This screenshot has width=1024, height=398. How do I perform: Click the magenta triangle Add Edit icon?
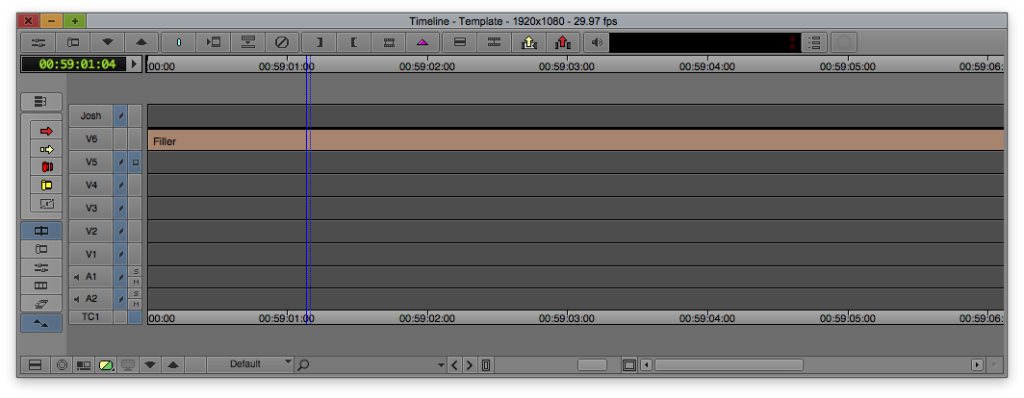[x=423, y=42]
